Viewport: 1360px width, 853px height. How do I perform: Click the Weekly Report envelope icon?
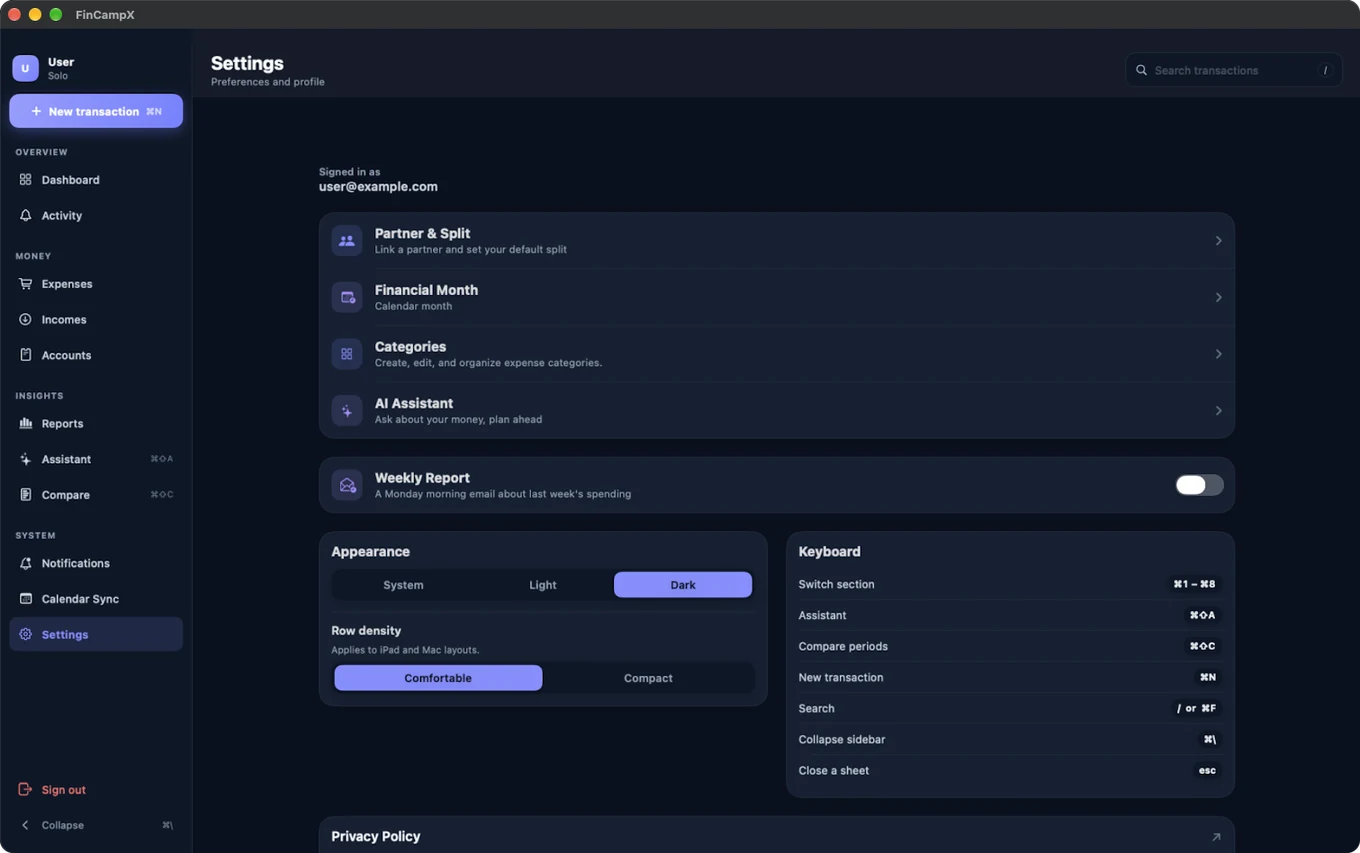click(x=347, y=485)
